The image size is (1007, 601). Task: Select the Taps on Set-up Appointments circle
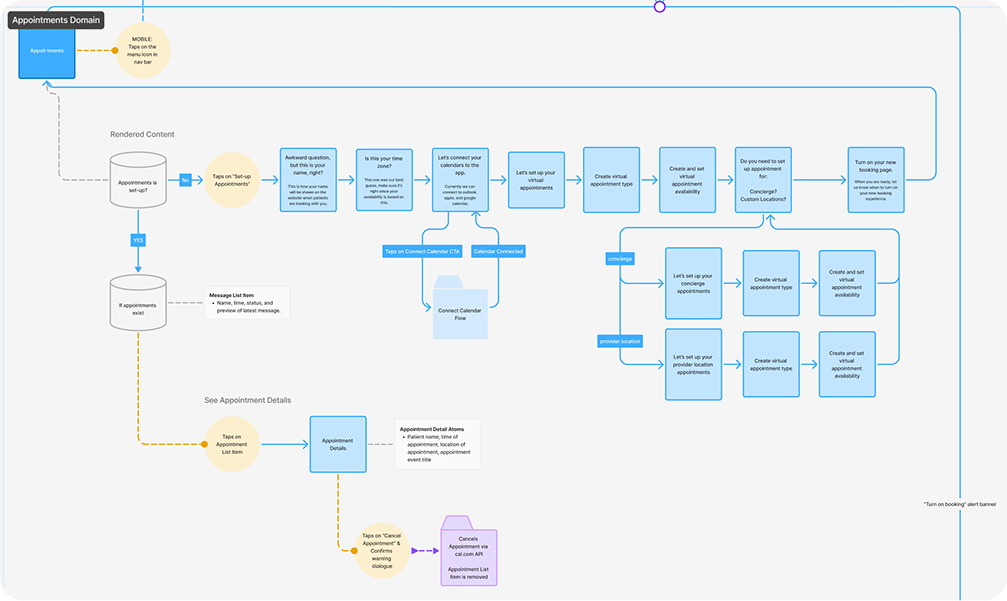(x=232, y=180)
